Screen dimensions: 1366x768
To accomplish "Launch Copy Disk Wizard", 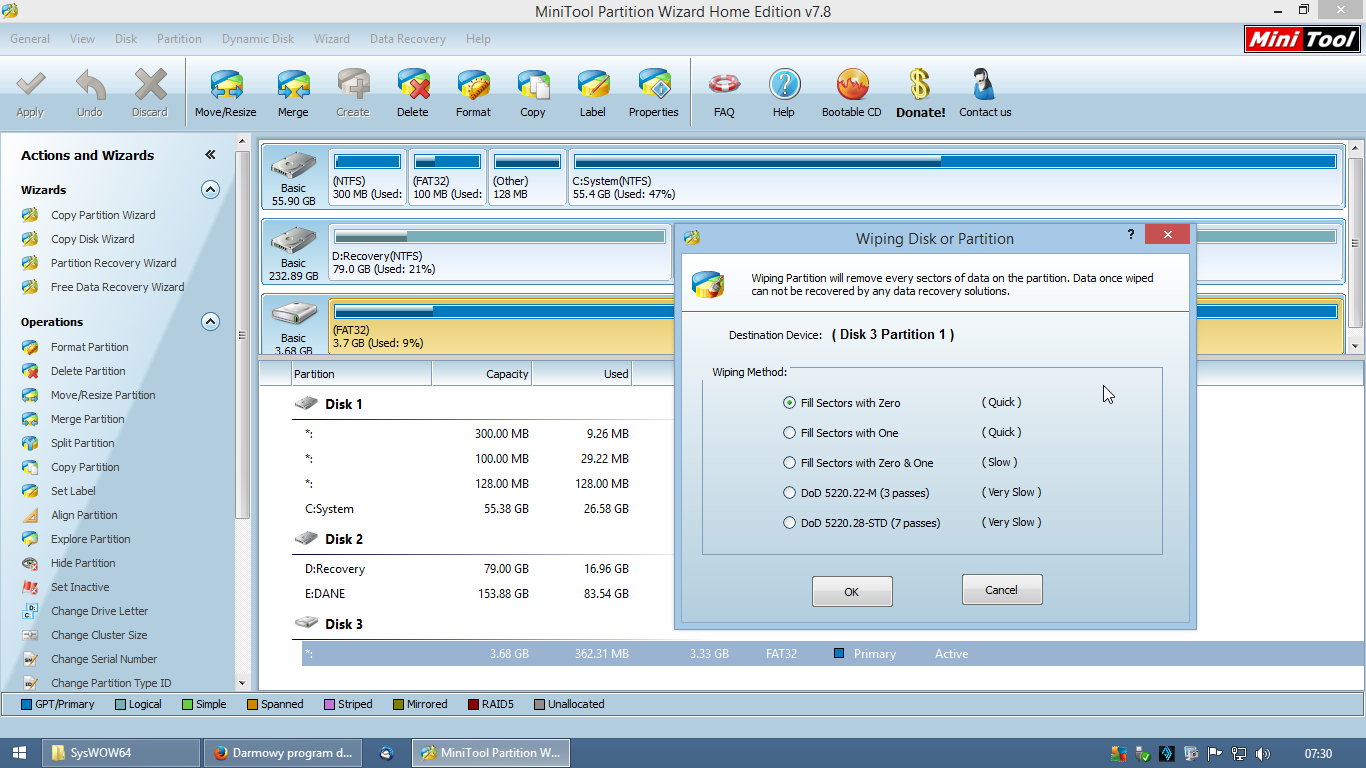I will pyautogui.click(x=92, y=239).
